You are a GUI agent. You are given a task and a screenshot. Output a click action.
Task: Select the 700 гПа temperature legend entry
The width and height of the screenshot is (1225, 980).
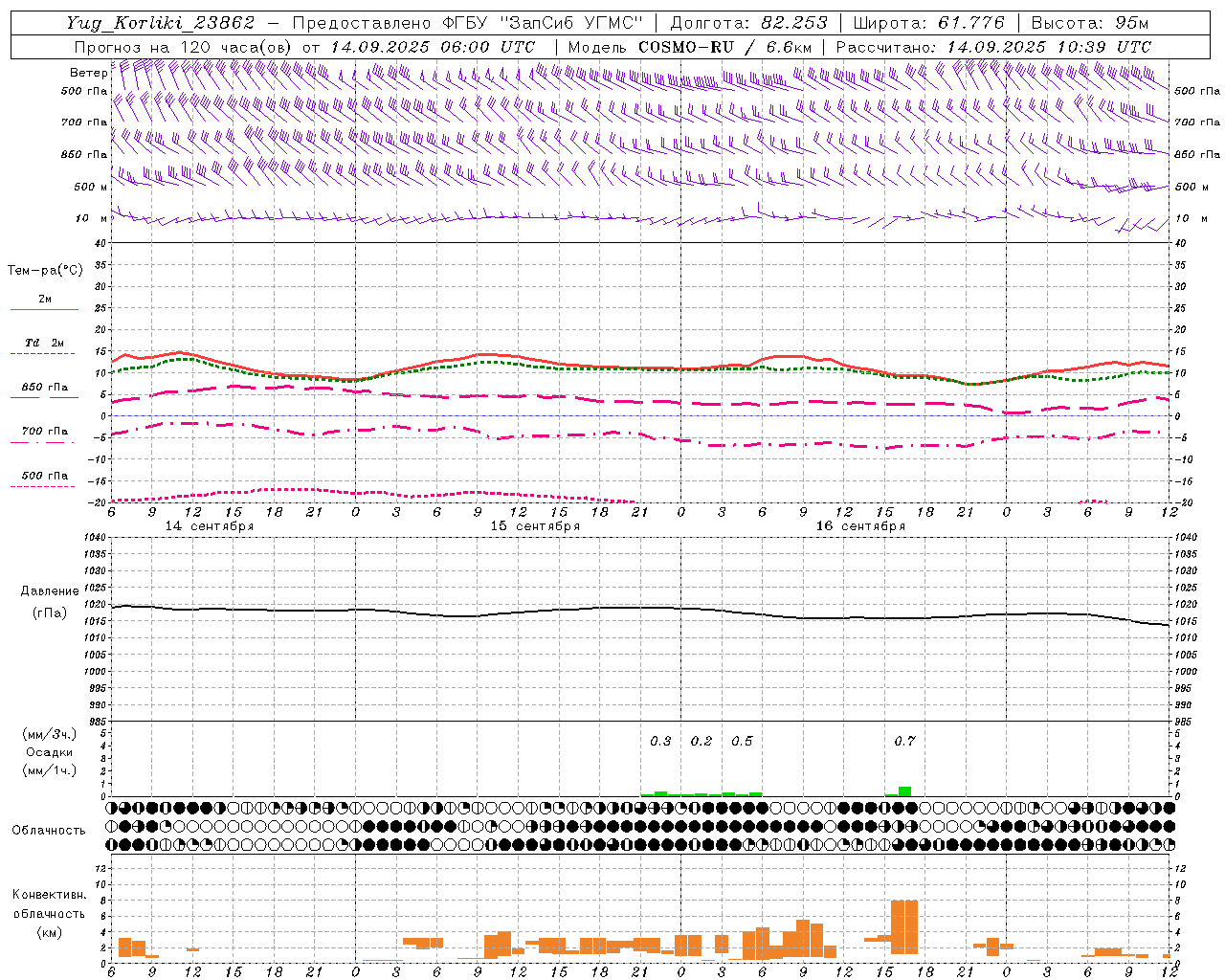[45, 431]
